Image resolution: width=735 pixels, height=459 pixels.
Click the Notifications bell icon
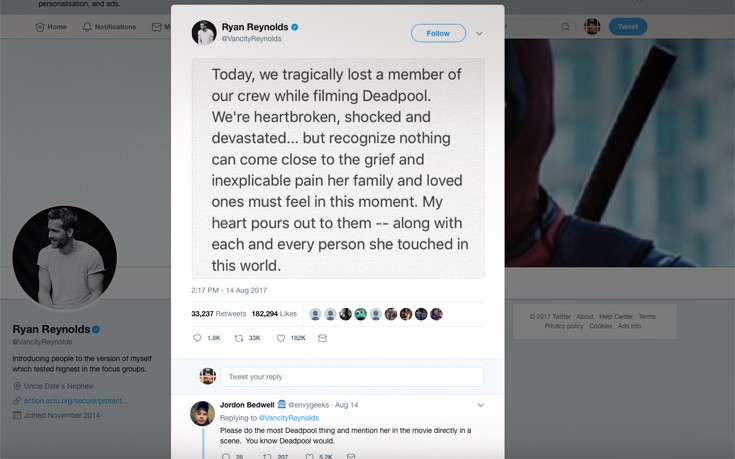point(87,27)
